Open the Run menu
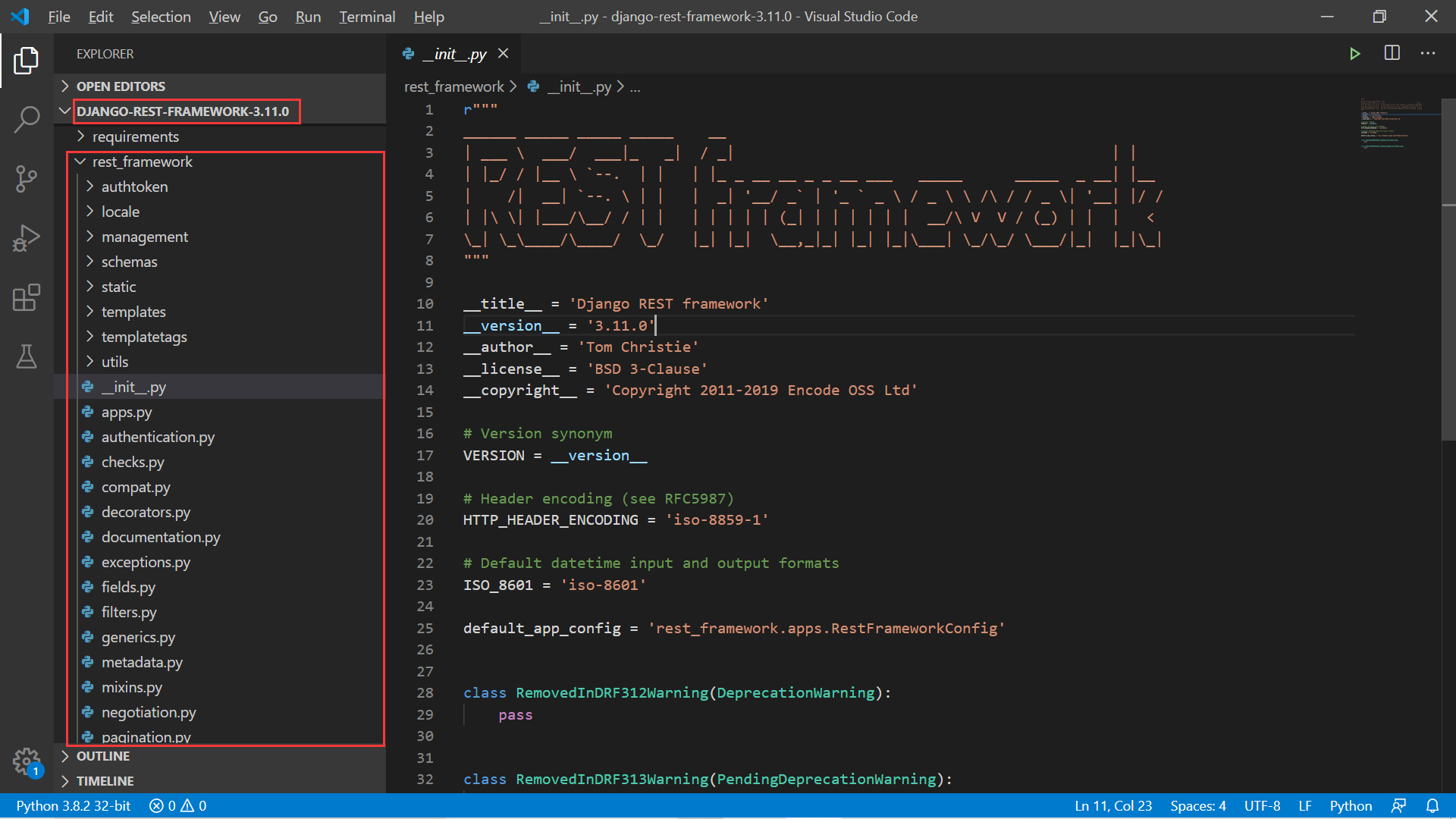This screenshot has height=819, width=1456. coord(308,17)
